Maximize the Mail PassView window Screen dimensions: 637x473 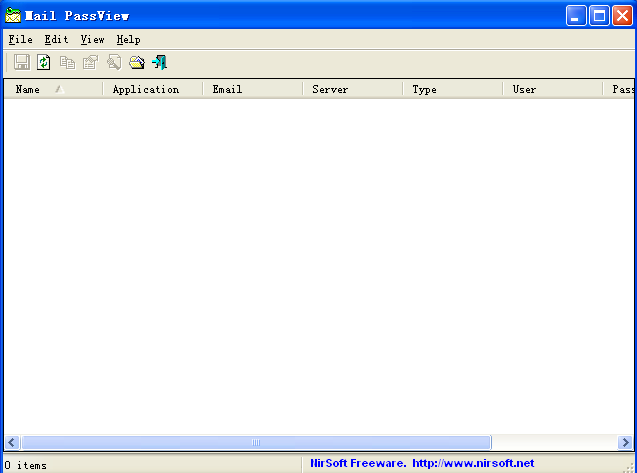pyautogui.click(x=599, y=16)
